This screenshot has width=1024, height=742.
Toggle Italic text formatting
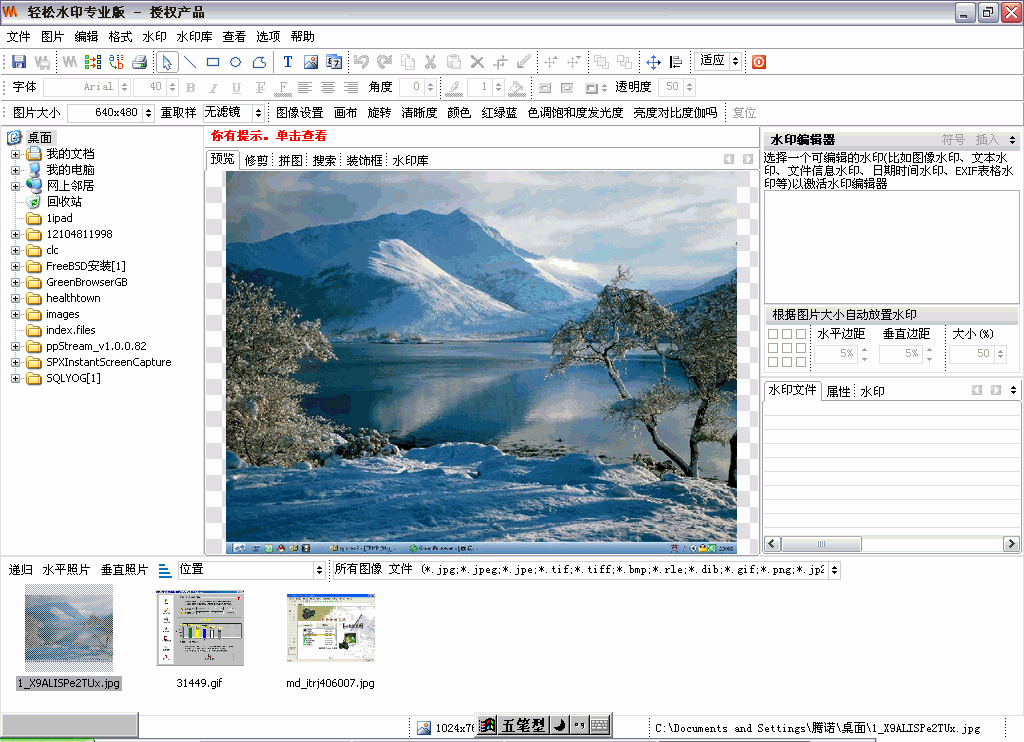(x=214, y=88)
